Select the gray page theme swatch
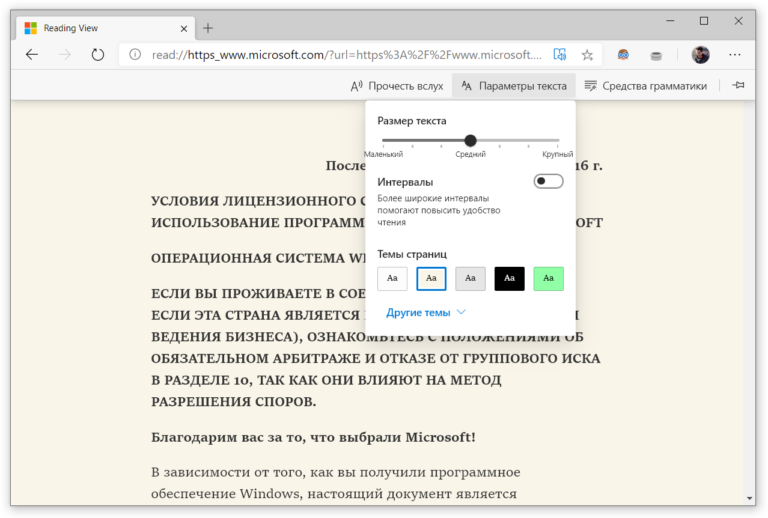 click(x=470, y=278)
